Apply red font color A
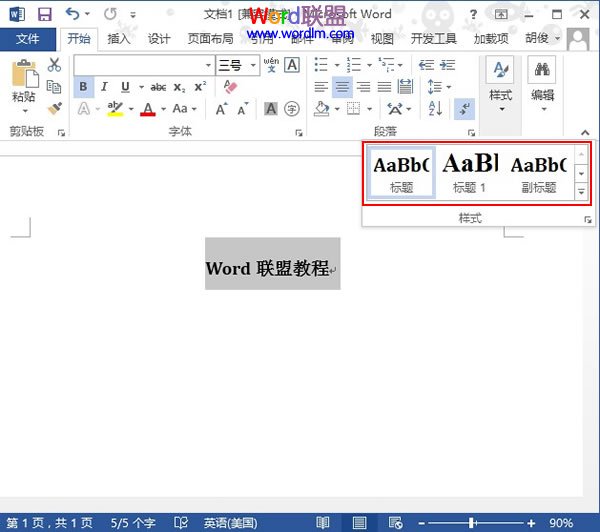The height and width of the screenshot is (532, 600). (148, 109)
